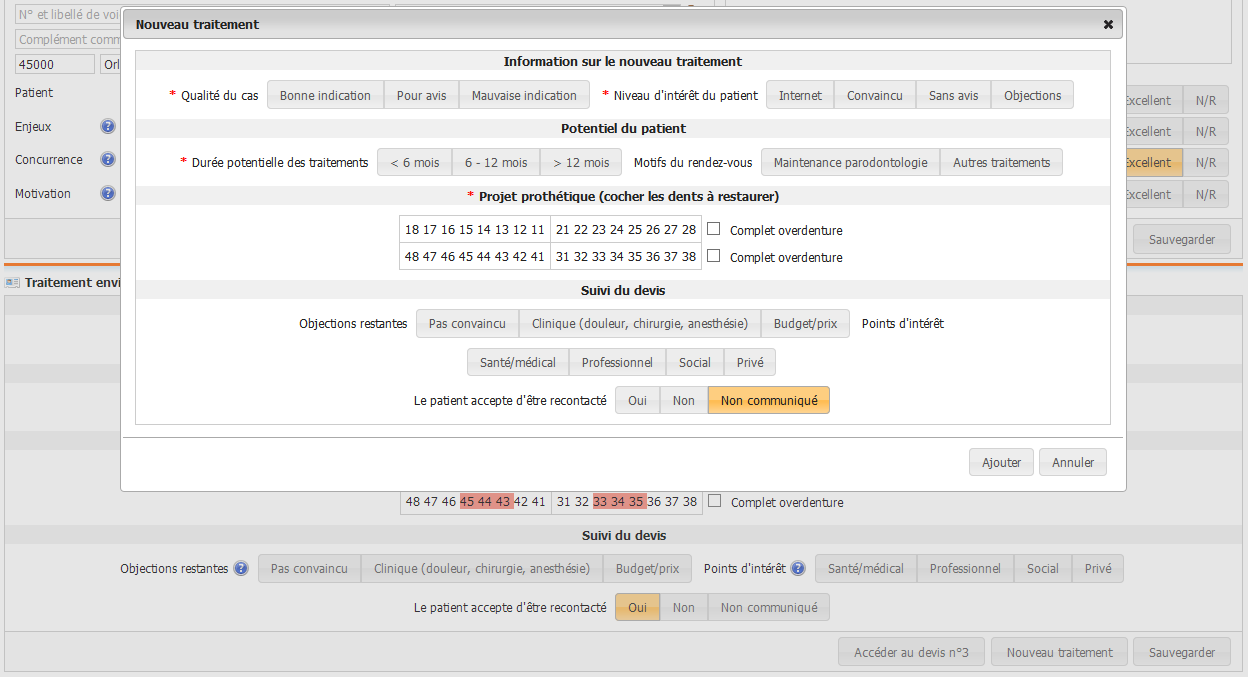Tick background Complet overdenture checkbox below dialog
The width and height of the screenshot is (1249, 677).
[715, 502]
